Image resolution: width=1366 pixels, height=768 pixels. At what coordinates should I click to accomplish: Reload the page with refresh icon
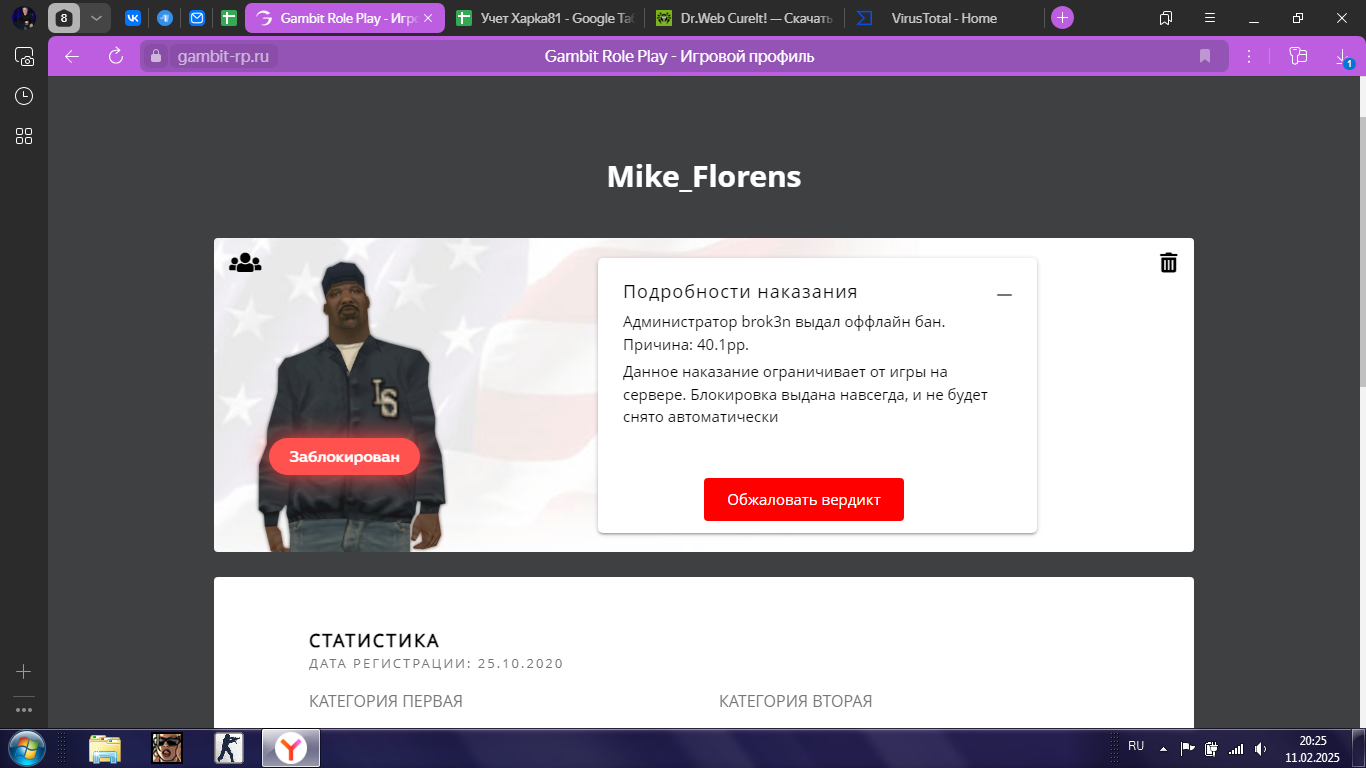tap(116, 56)
